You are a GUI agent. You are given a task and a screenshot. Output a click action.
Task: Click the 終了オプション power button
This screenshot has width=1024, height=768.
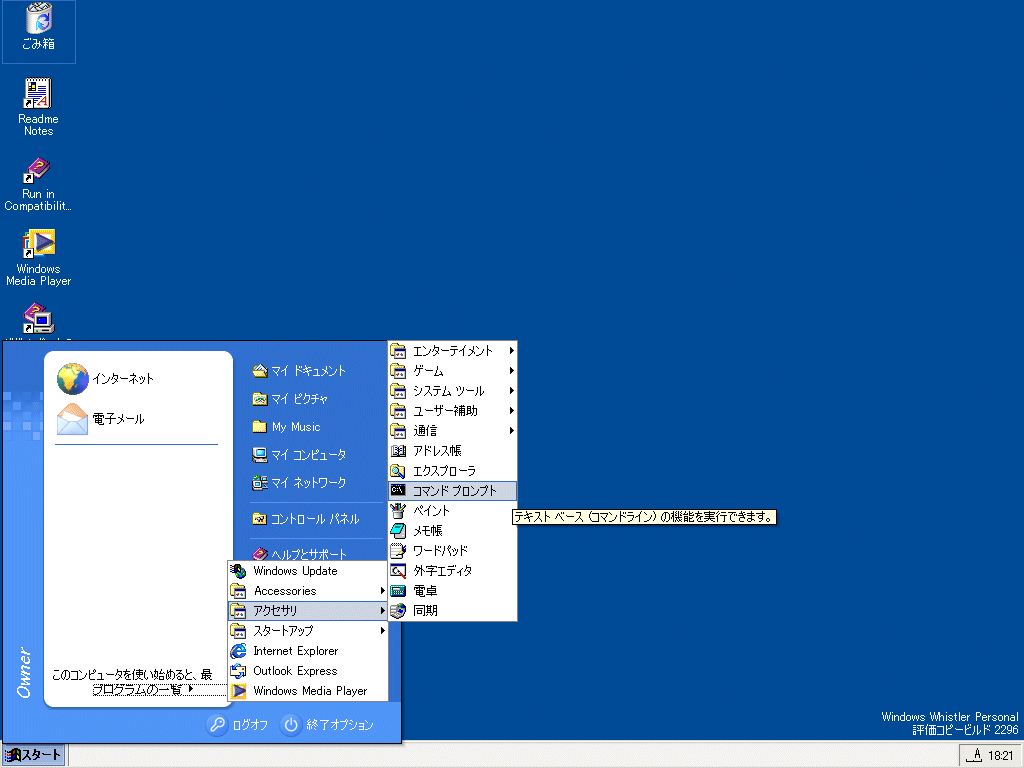(328, 725)
